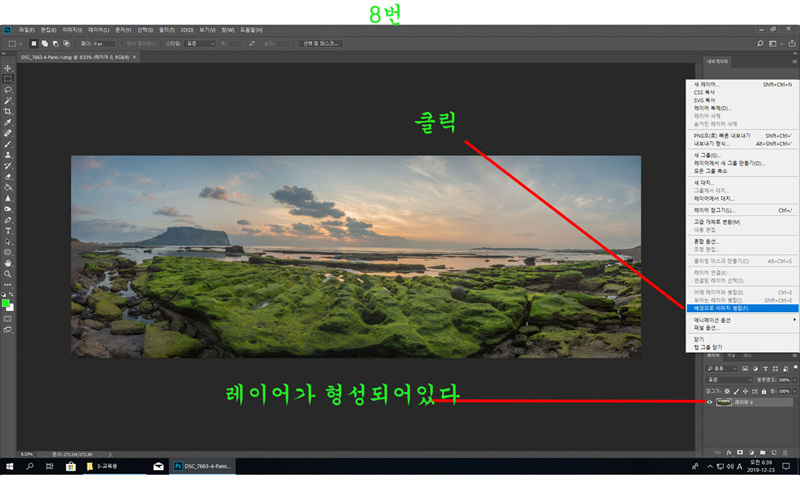Expand 애니메이션 옵션 submenu
The image size is (800, 500).
click(742, 320)
